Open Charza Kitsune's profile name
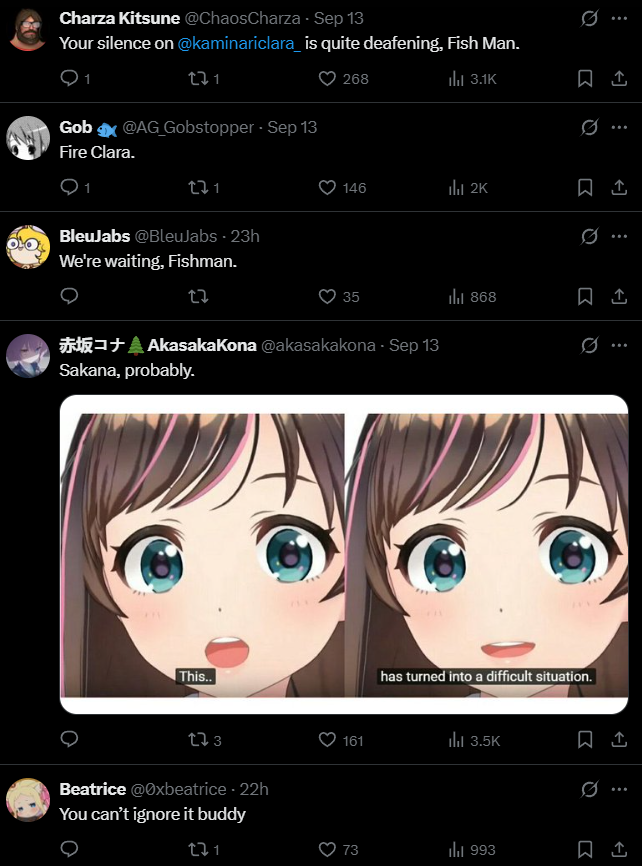Viewport: 642px width, 866px height. pos(119,18)
